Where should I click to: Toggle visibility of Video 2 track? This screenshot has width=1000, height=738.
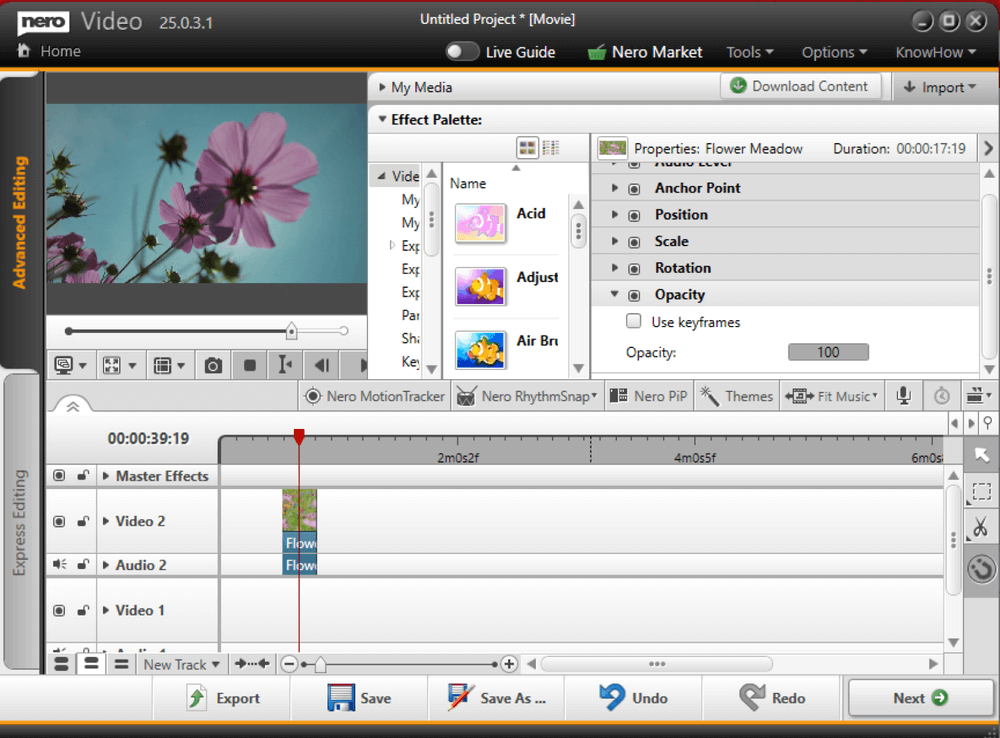point(59,521)
